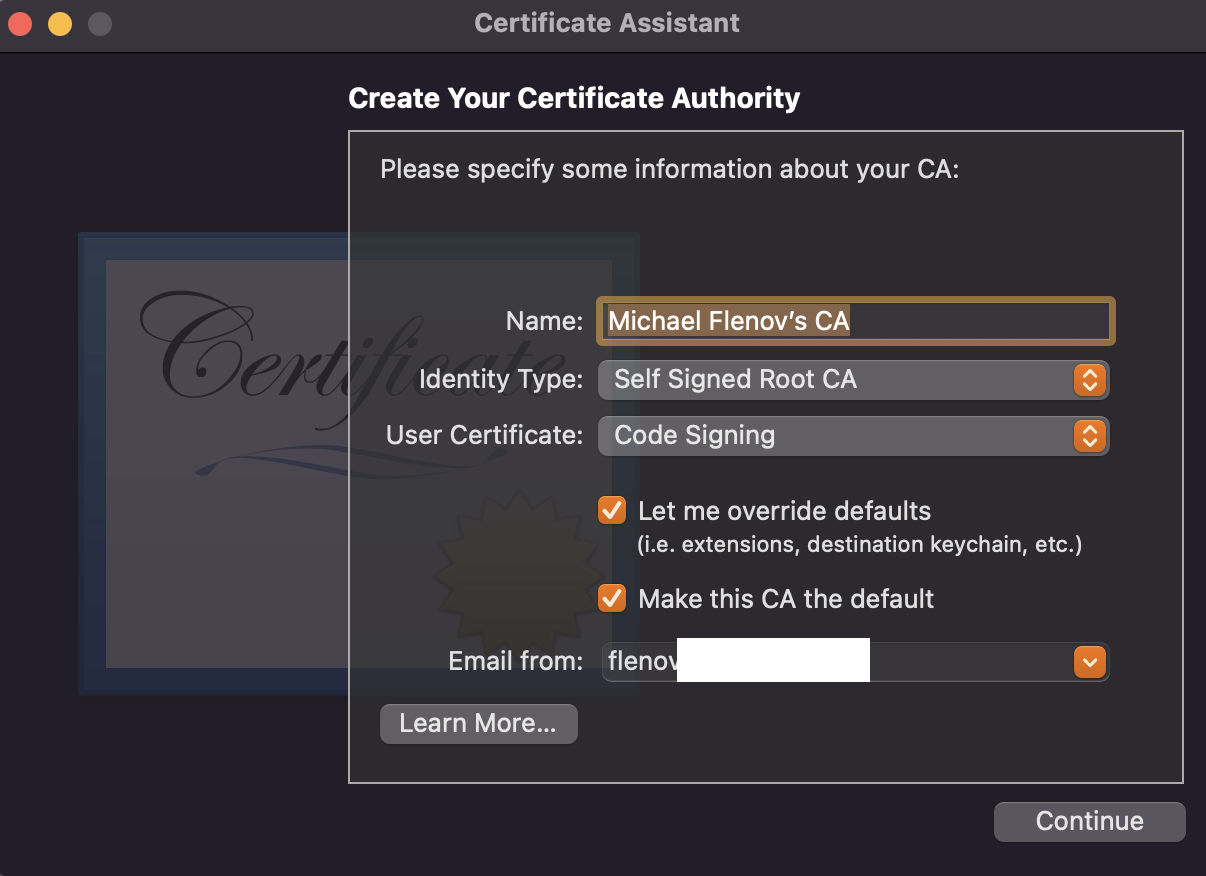Click the orange arrows beside Self Signed Root CA
The image size is (1206, 876).
point(1089,379)
